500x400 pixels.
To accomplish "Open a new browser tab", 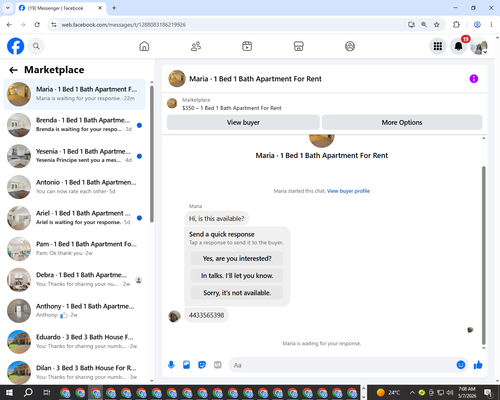I will (114, 8).
